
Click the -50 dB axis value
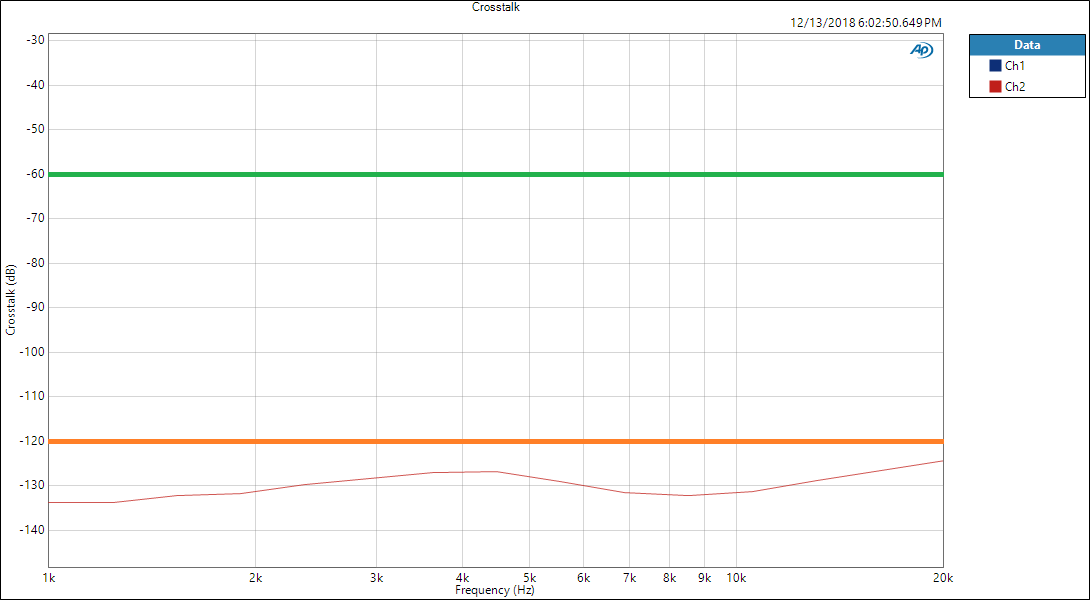pyautogui.click(x=35, y=129)
